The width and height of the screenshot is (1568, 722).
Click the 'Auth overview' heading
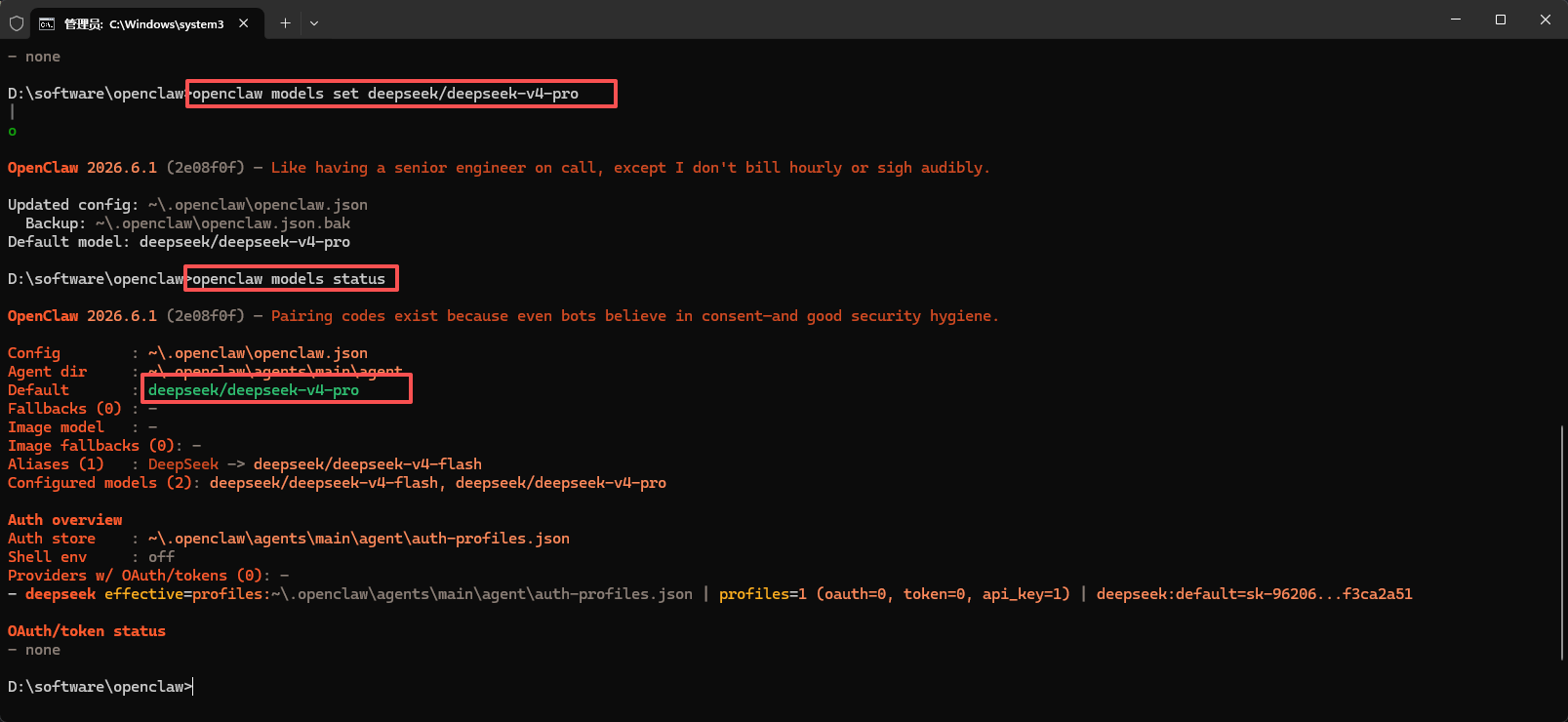tap(65, 520)
